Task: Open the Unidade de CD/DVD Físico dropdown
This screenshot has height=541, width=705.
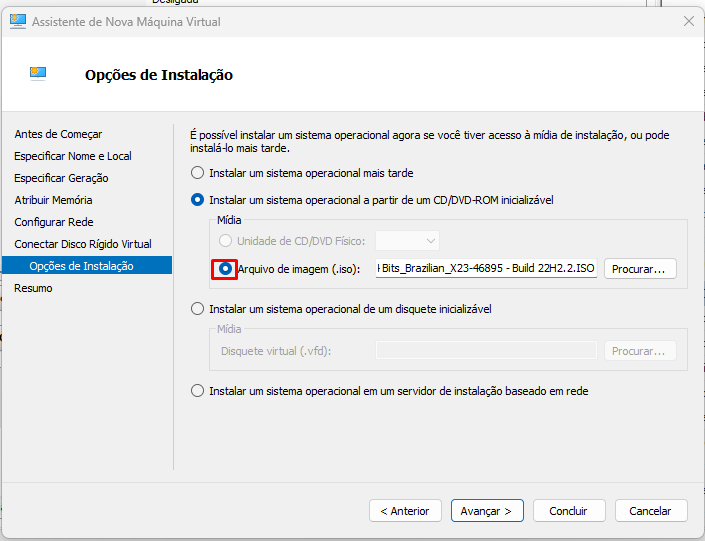Action: pos(407,241)
